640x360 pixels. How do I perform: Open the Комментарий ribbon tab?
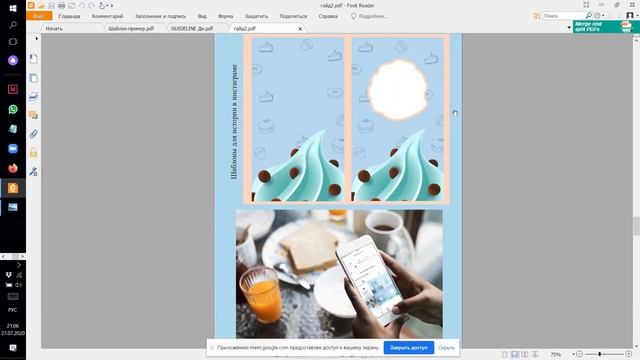tap(107, 16)
